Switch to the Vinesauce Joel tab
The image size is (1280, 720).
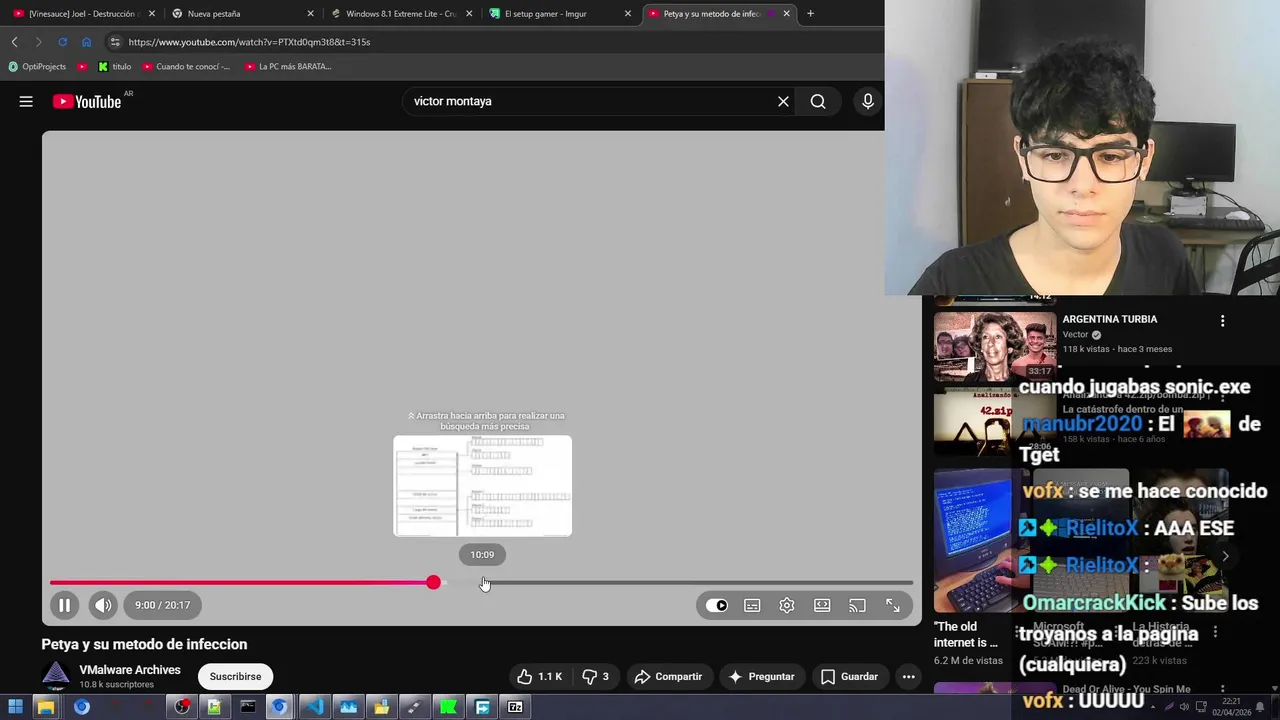[84, 14]
